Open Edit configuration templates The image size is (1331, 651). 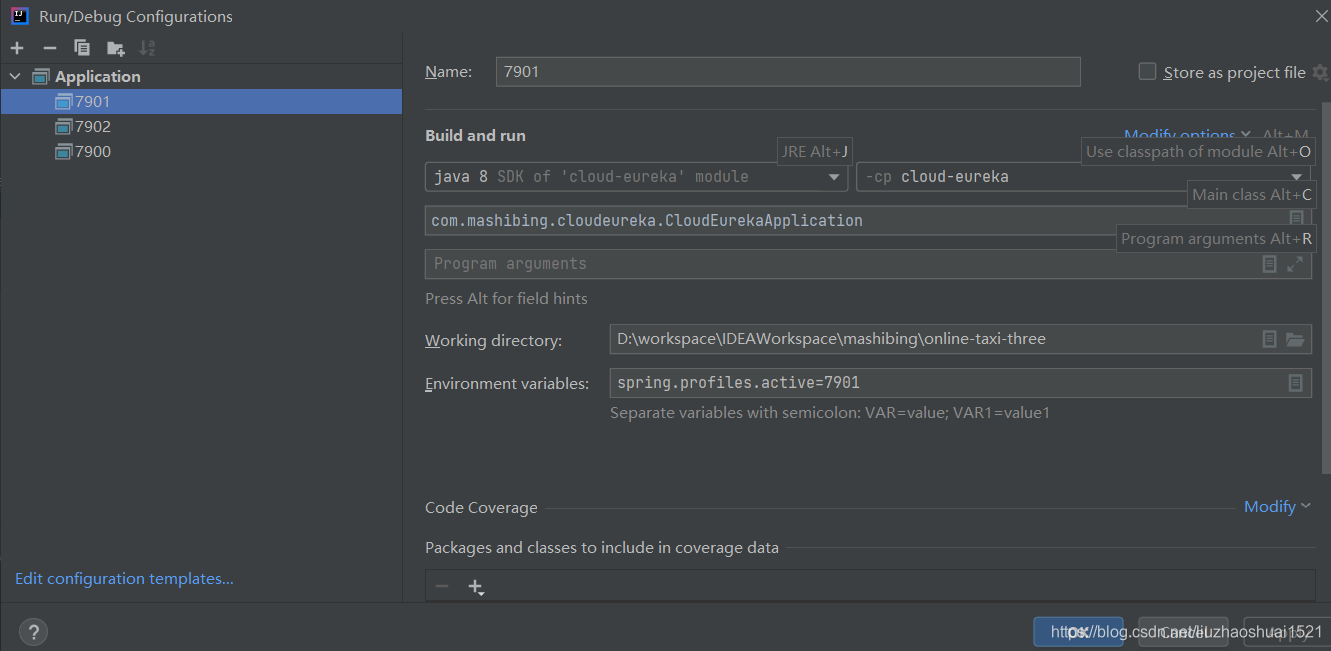click(123, 578)
